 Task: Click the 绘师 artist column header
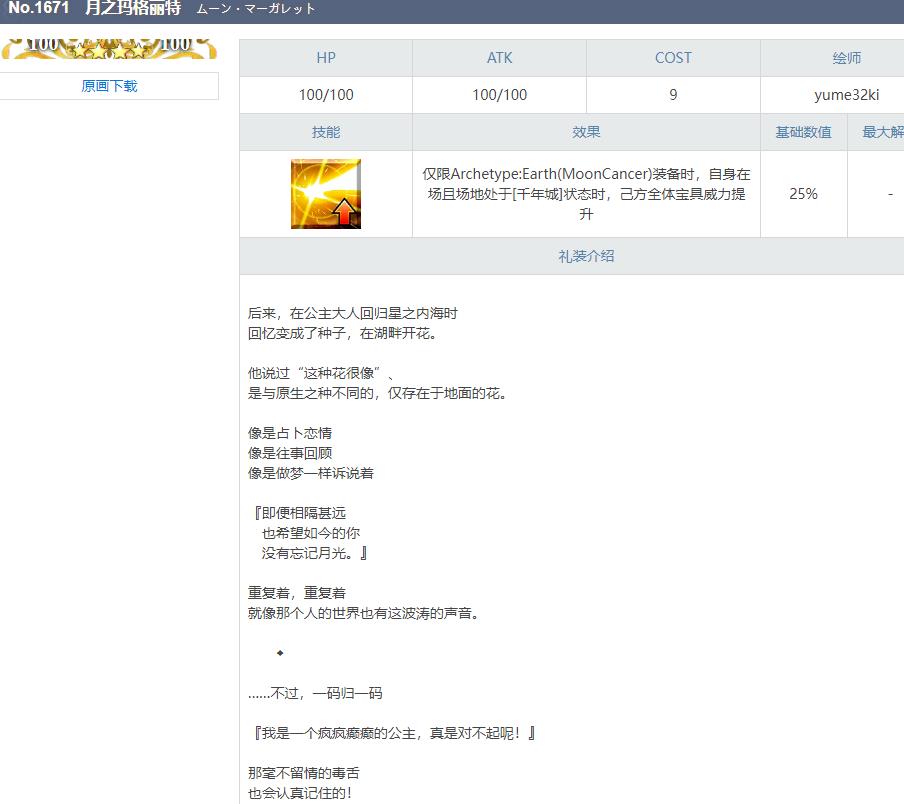click(846, 58)
